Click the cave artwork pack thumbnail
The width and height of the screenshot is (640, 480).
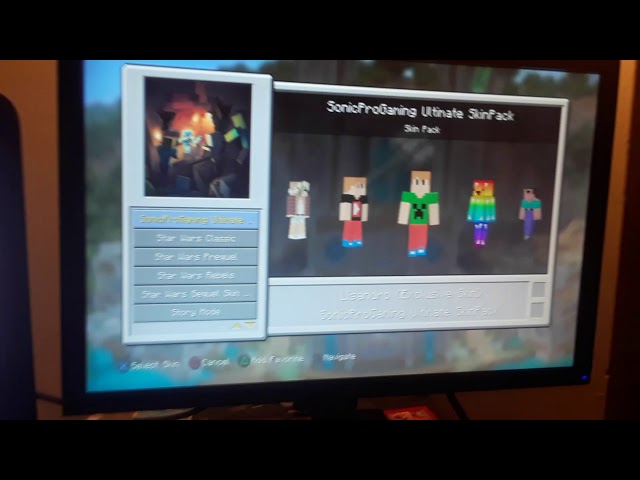pyautogui.click(x=198, y=138)
